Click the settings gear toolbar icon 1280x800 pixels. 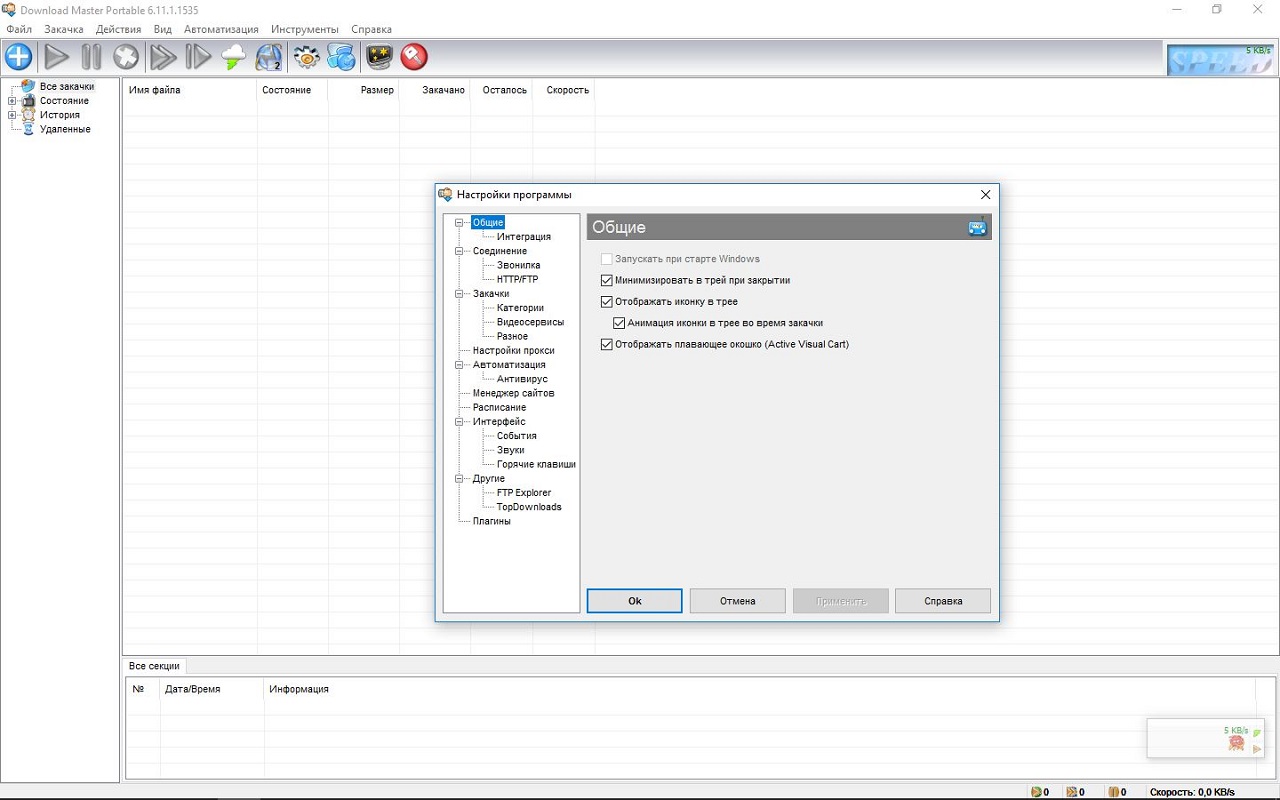point(306,57)
